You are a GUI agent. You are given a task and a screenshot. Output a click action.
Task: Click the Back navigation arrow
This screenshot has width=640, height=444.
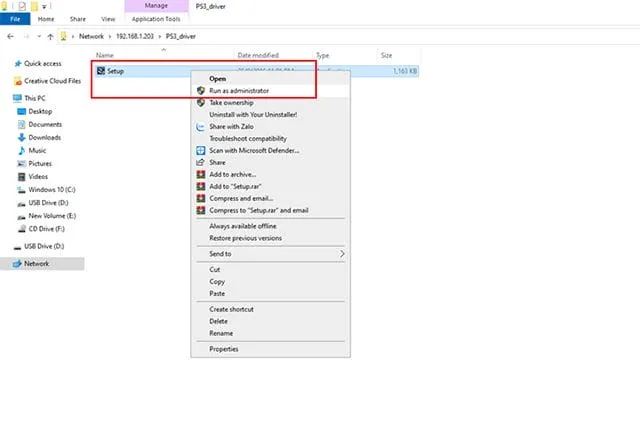[x=11, y=37]
